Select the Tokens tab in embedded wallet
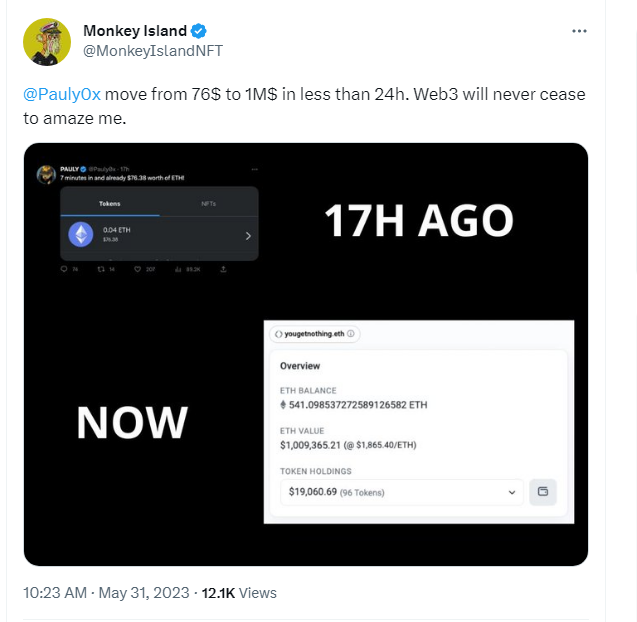637x622 pixels. [110, 204]
